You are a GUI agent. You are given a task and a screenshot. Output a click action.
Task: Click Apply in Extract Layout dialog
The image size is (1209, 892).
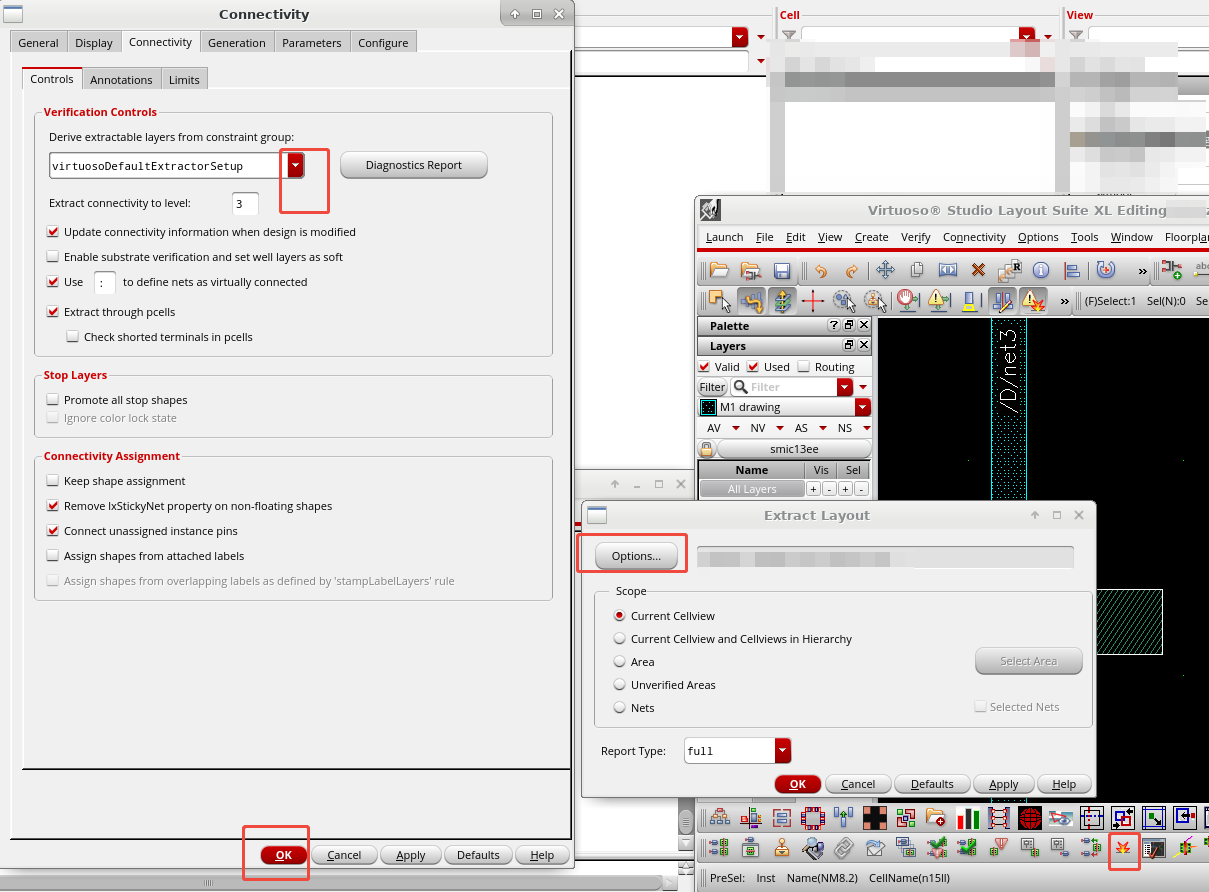pos(1003,784)
